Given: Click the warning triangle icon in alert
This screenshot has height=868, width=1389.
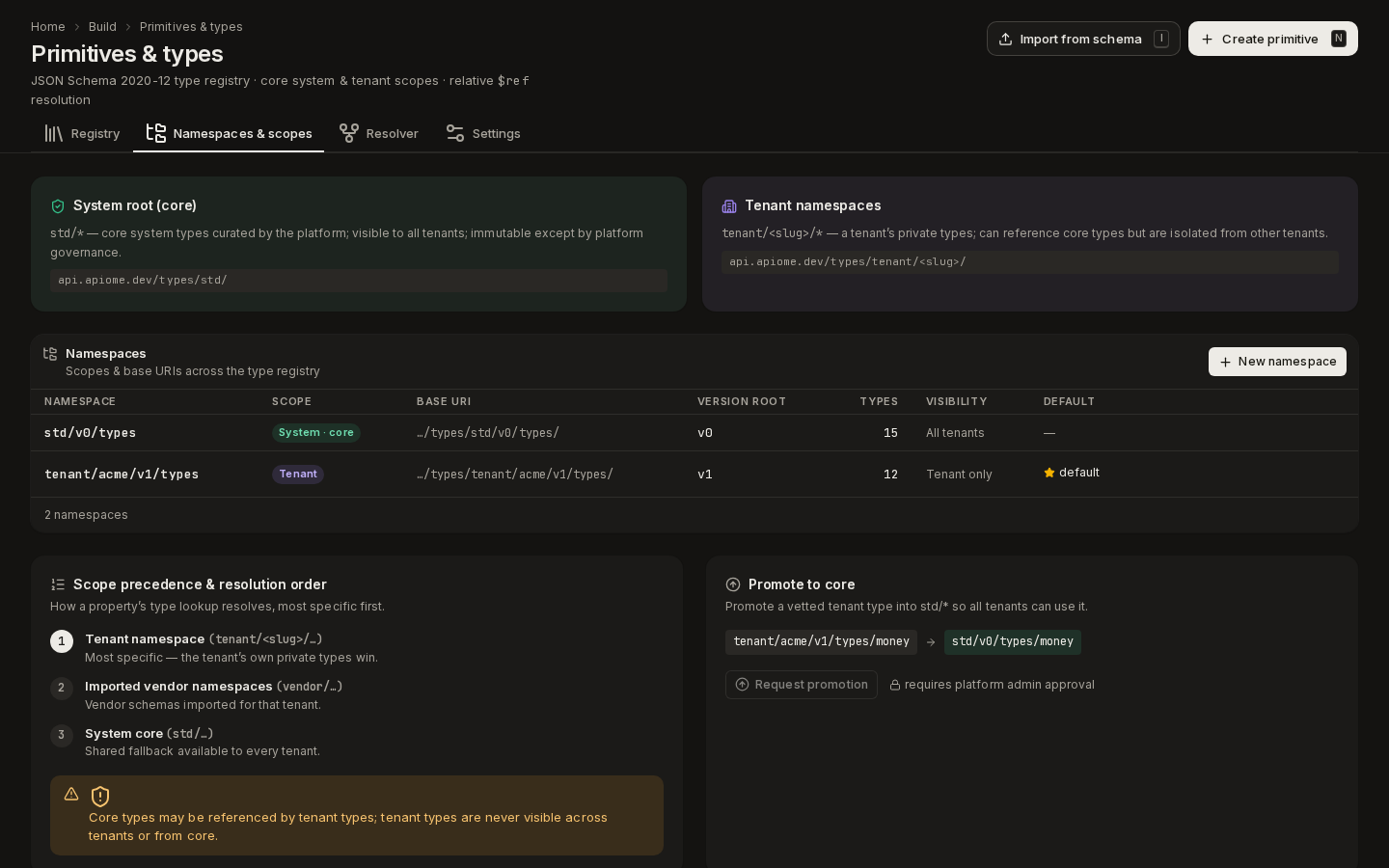Looking at the screenshot, I should [x=71, y=794].
